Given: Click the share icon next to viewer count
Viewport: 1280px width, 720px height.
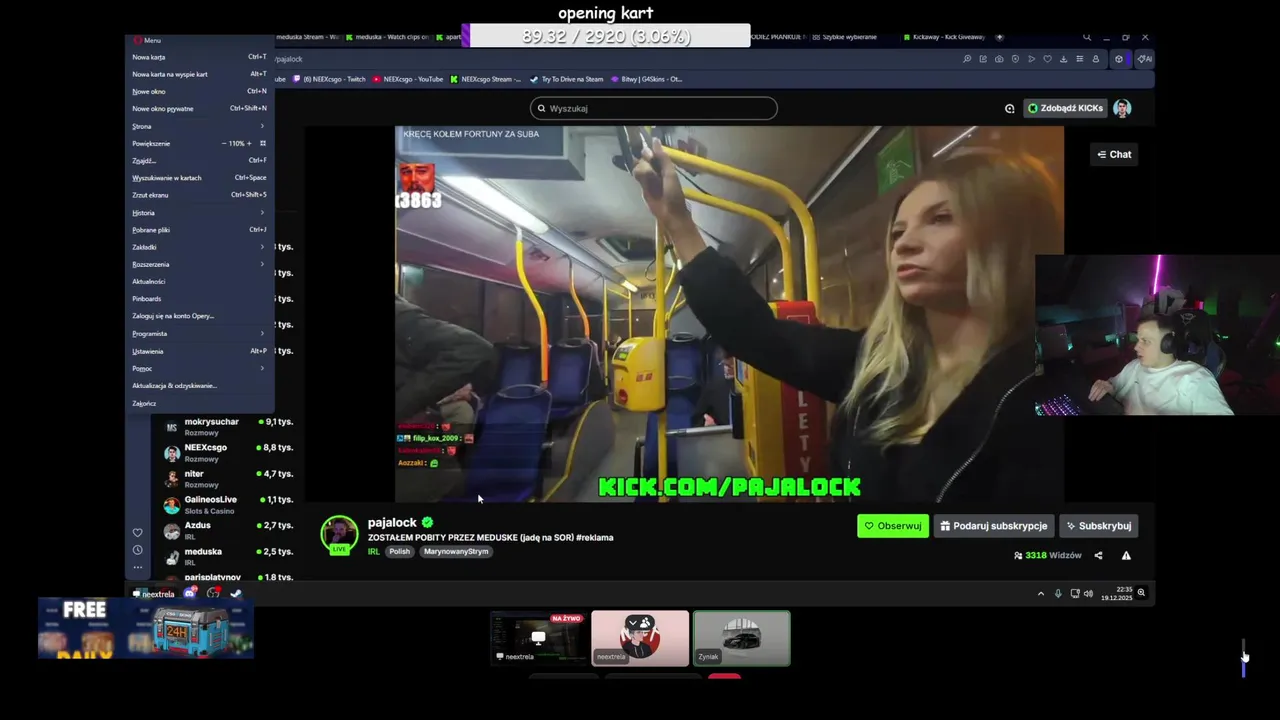Looking at the screenshot, I should click(x=1098, y=555).
